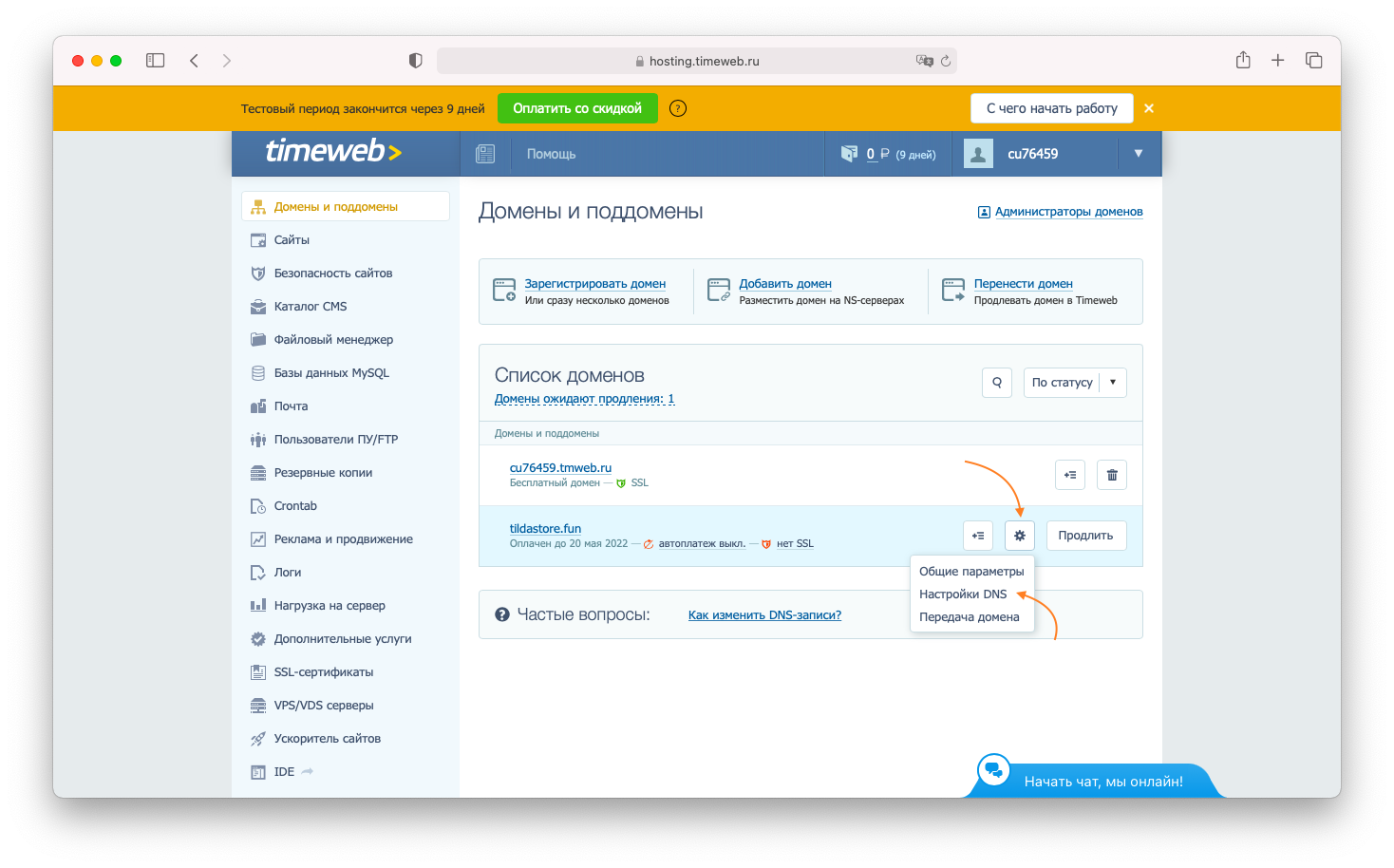This screenshot has width=1394, height=868.
Task: Open Домены и поддомены in sidebar
Action: click(x=346, y=206)
